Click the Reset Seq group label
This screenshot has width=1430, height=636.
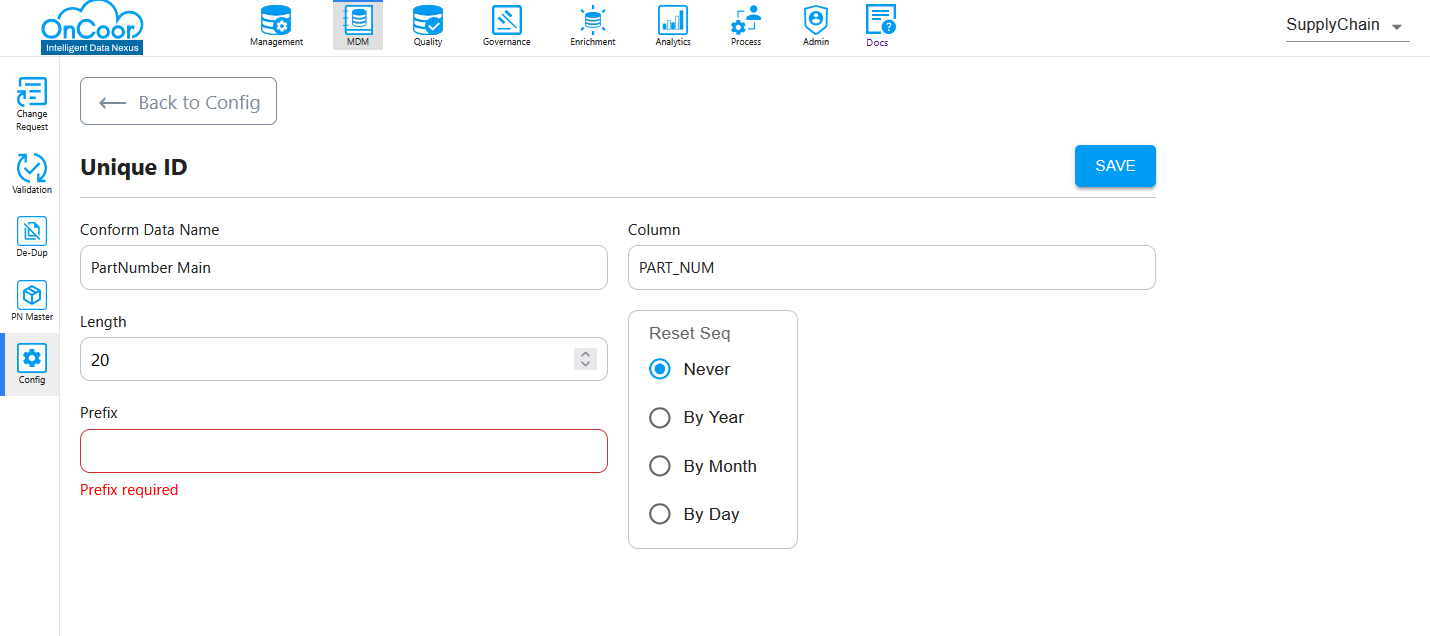tap(690, 333)
